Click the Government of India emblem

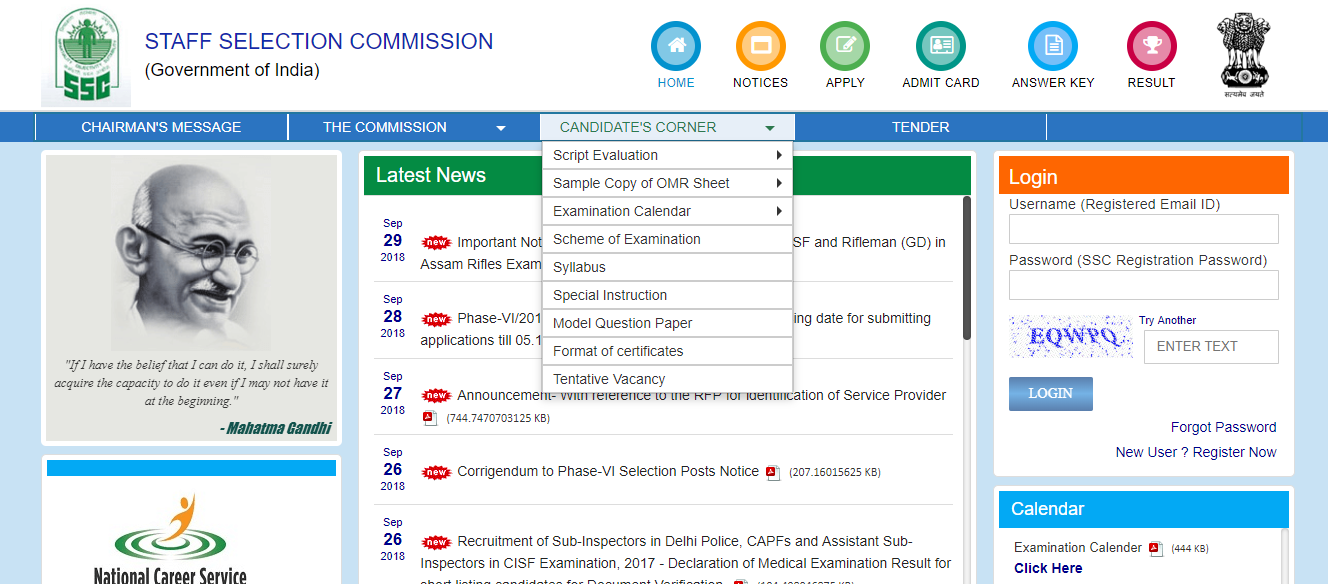tap(1243, 55)
